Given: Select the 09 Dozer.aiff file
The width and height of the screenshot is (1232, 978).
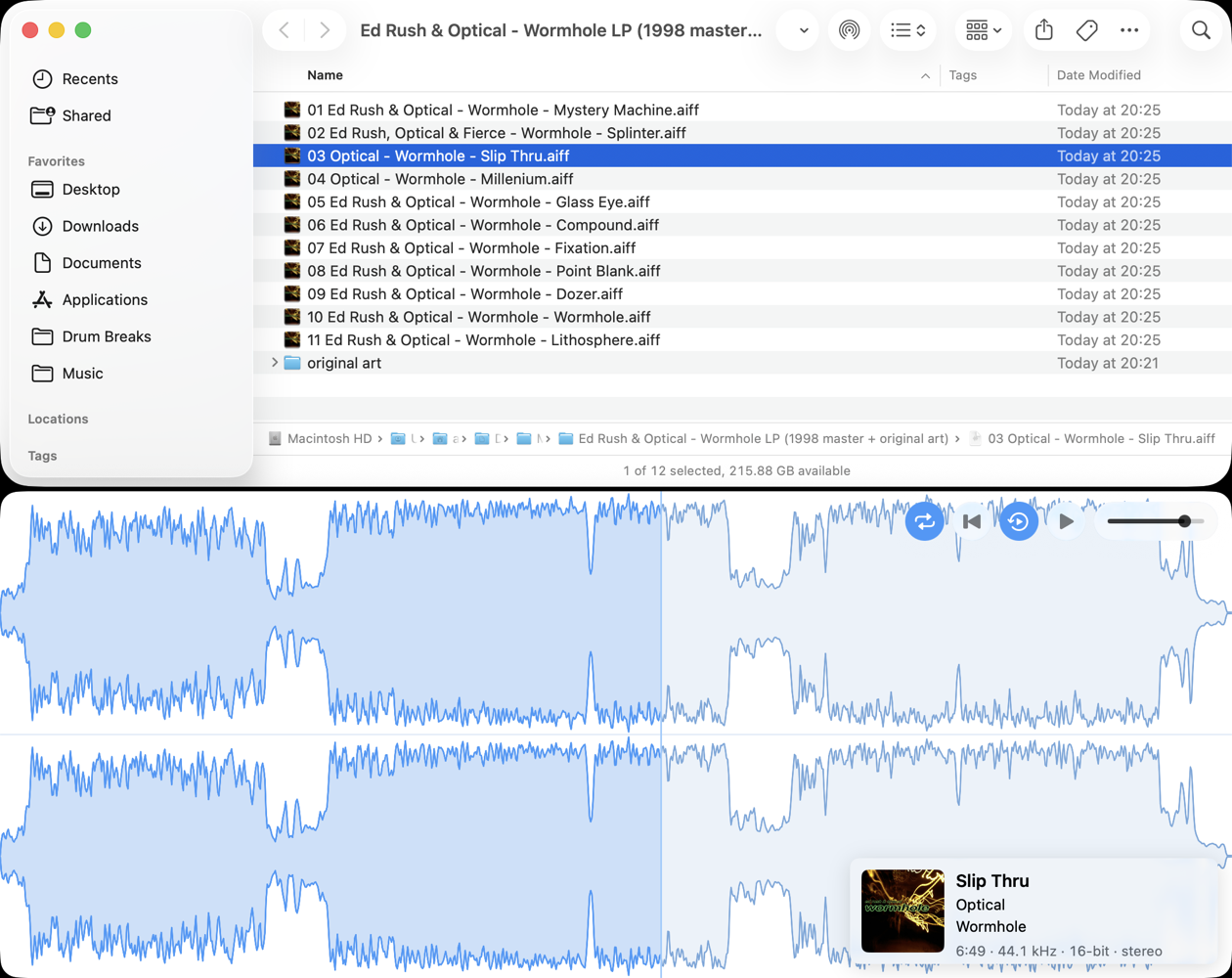Looking at the screenshot, I should click(742, 293).
